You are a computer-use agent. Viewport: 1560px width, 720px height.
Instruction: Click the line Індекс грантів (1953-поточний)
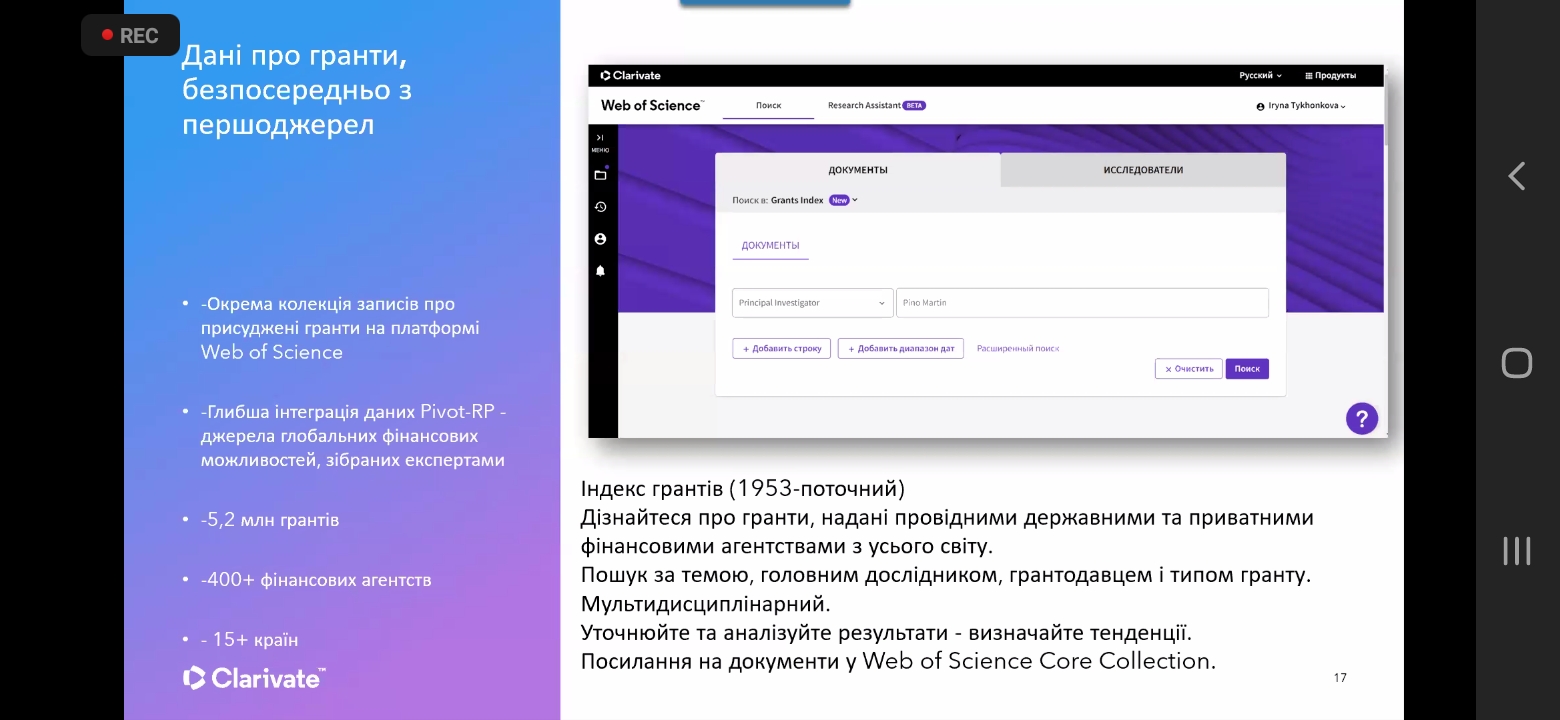(x=743, y=489)
